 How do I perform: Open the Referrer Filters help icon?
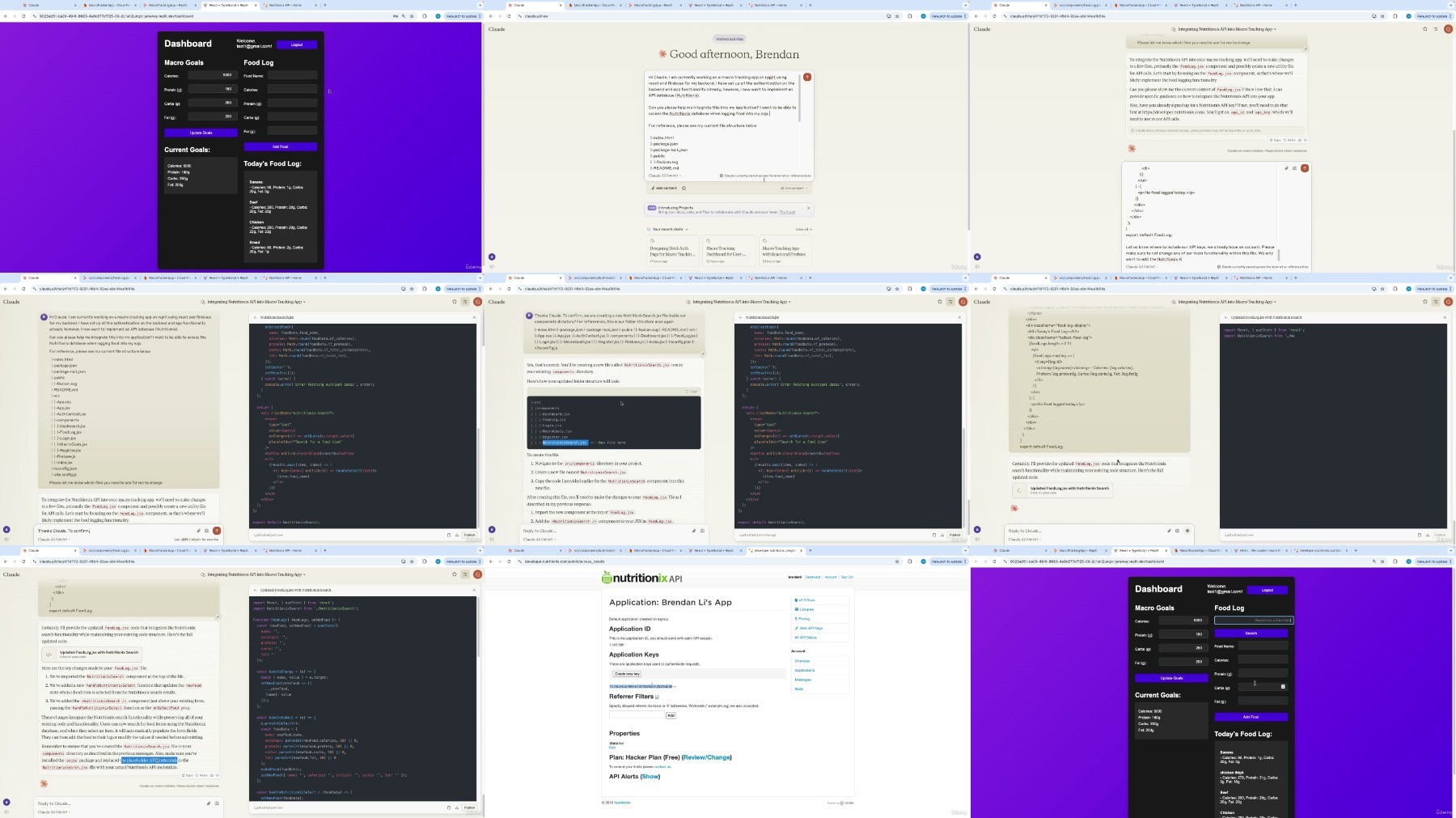pos(657,697)
